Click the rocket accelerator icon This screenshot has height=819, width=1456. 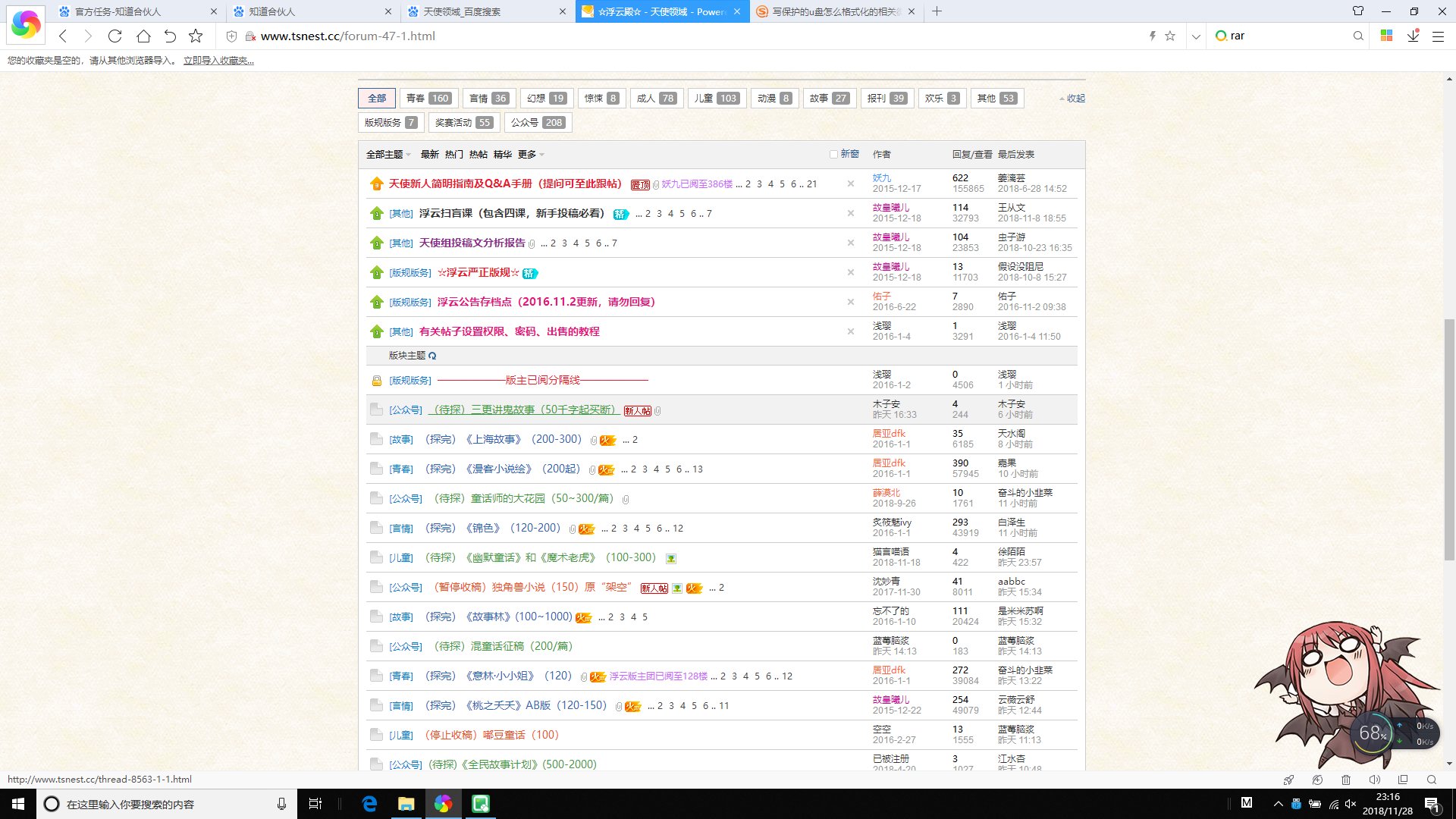coord(1288,780)
